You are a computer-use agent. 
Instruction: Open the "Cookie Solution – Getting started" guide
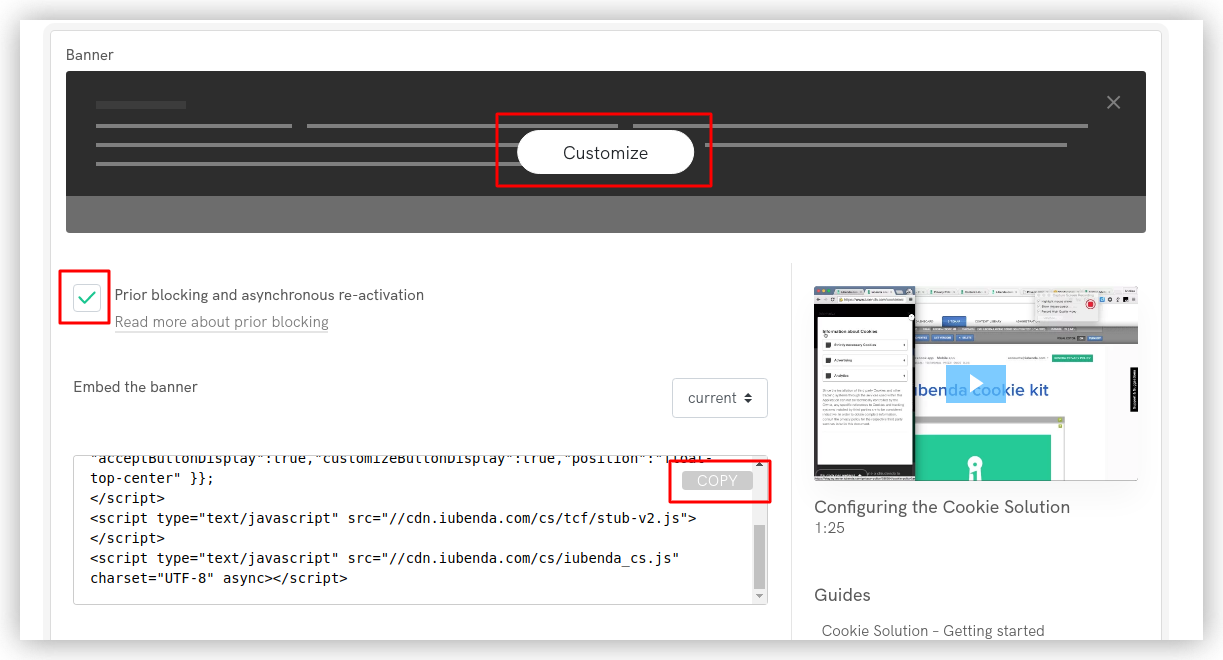pyautogui.click(x=933, y=630)
